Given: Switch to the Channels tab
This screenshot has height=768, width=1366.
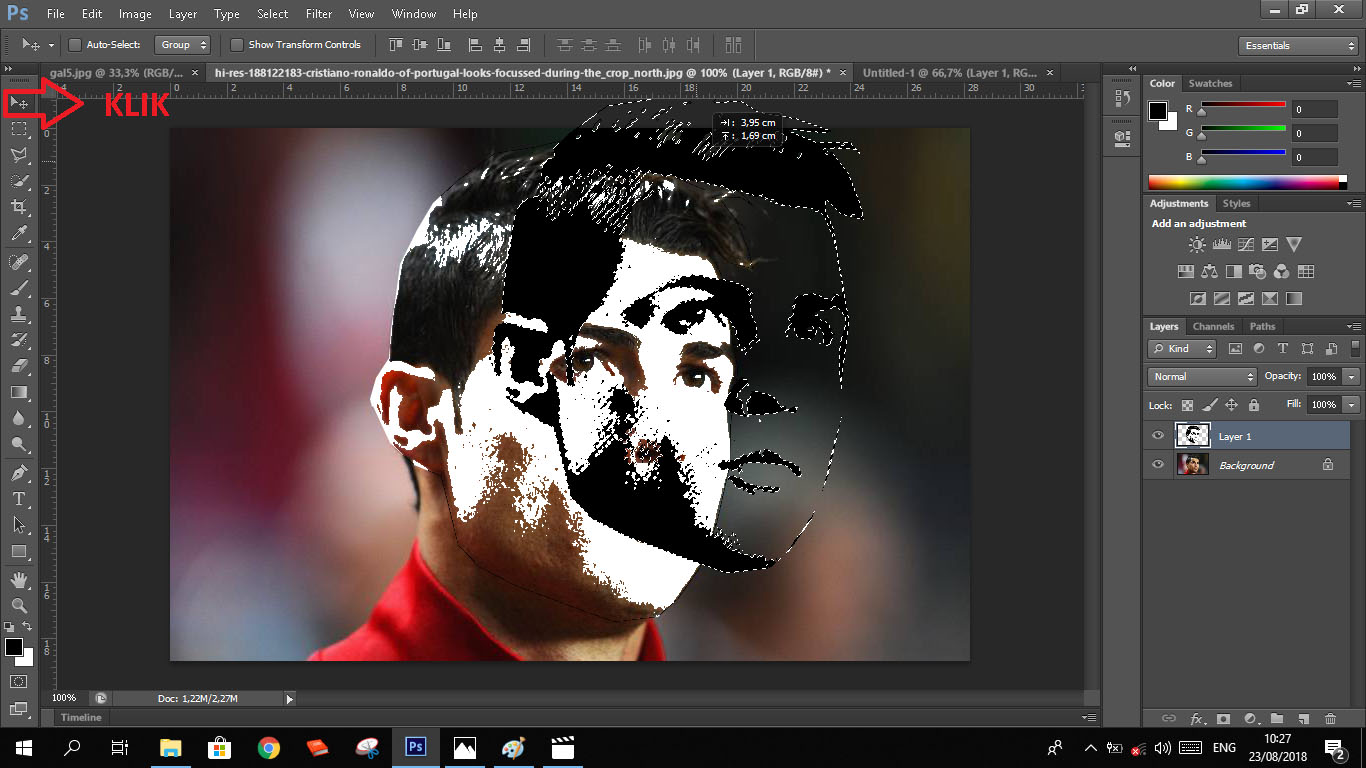Looking at the screenshot, I should (x=1213, y=327).
